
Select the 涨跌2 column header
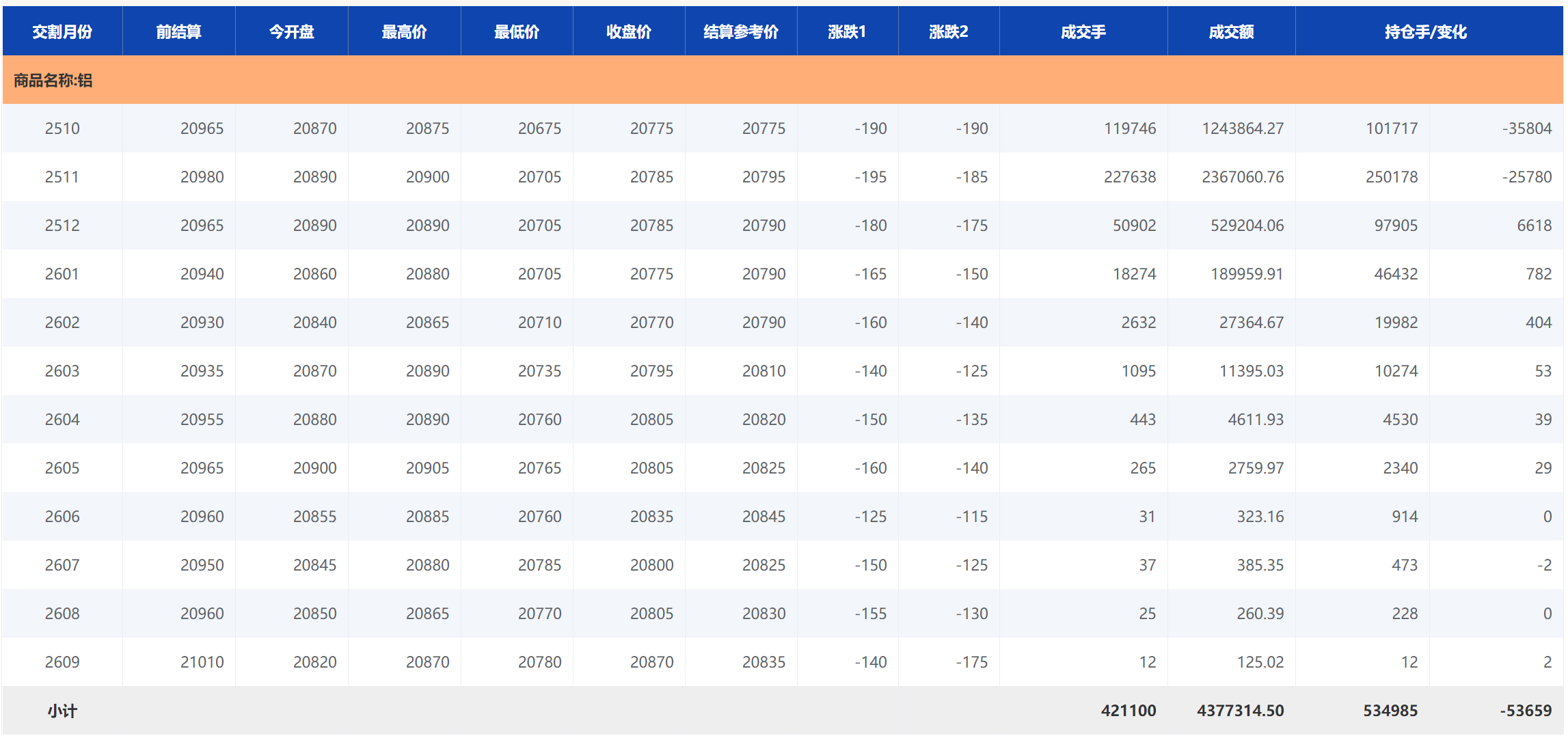click(948, 31)
